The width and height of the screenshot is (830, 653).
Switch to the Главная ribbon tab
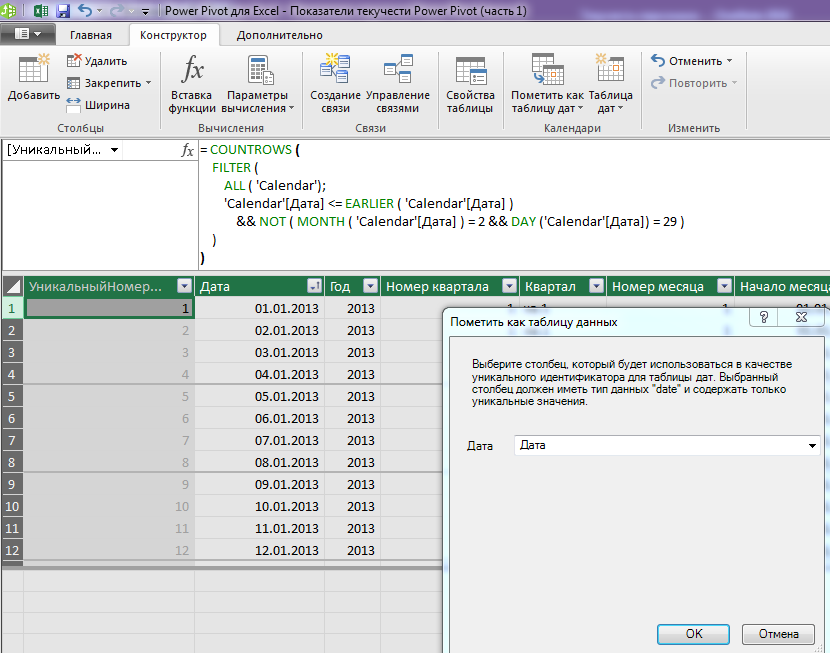(91, 35)
